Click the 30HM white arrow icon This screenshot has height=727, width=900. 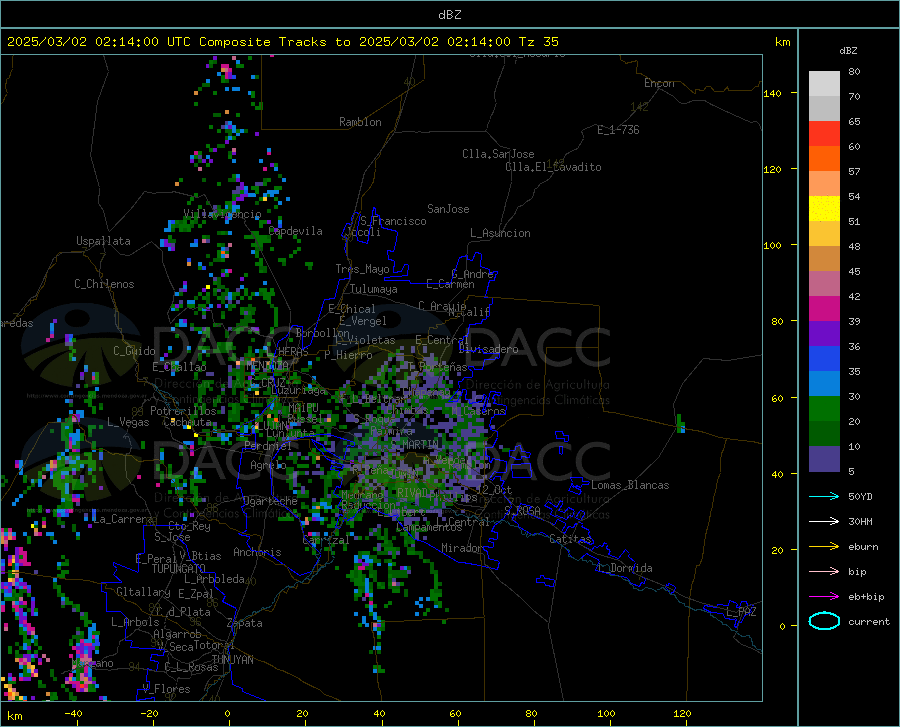tap(824, 521)
